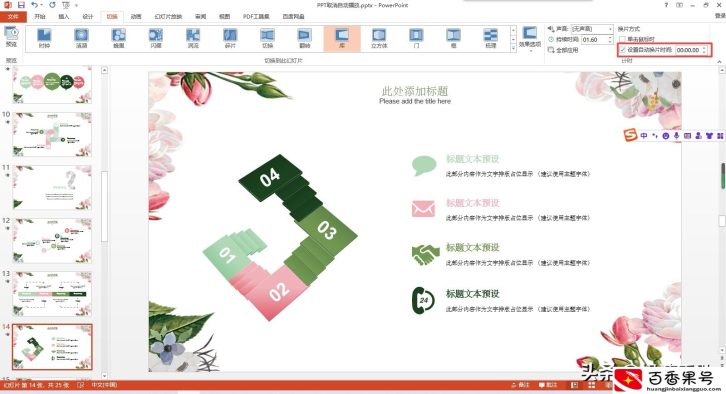
Task: Switch to the 设计 (Design) tab
Action: [x=88, y=16]
